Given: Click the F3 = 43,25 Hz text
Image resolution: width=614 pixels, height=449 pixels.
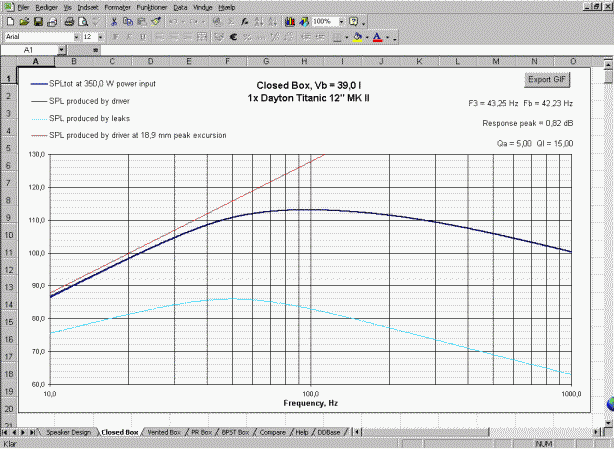Looking at the screenshot, I should 493,103.
